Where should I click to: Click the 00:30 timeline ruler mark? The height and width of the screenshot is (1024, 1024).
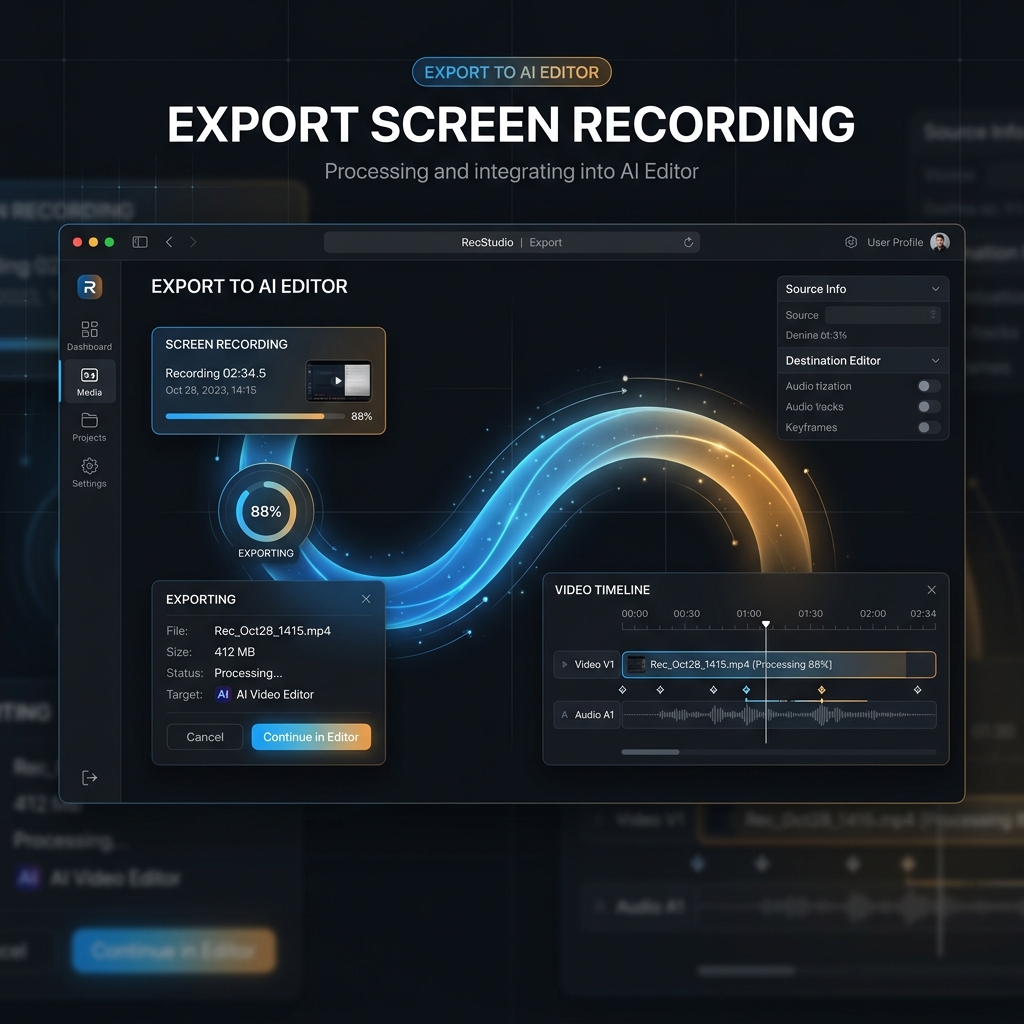tap(686, 614)
